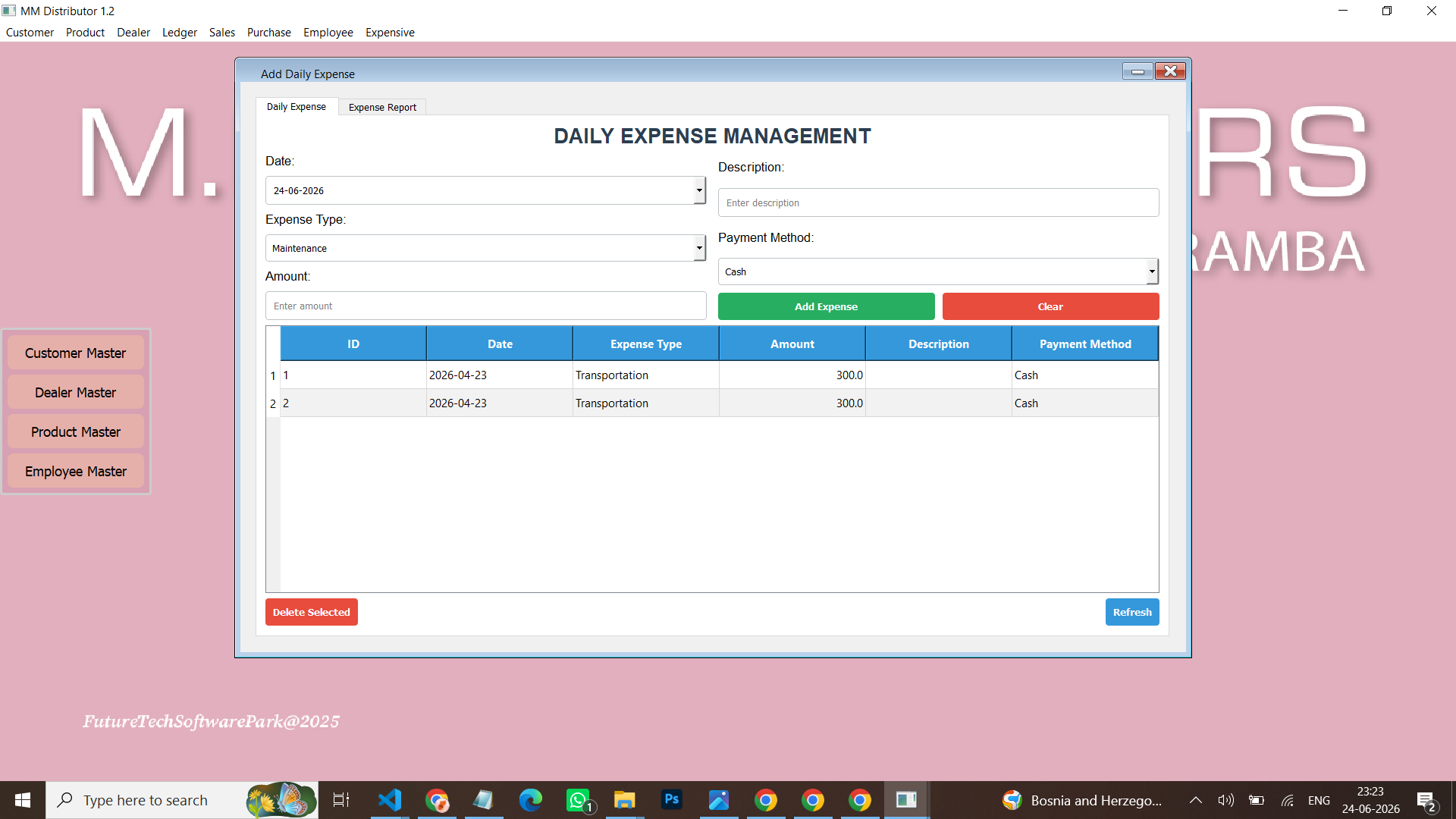
Task: Open Photoshop from taskbar
Action: point(671,800)
